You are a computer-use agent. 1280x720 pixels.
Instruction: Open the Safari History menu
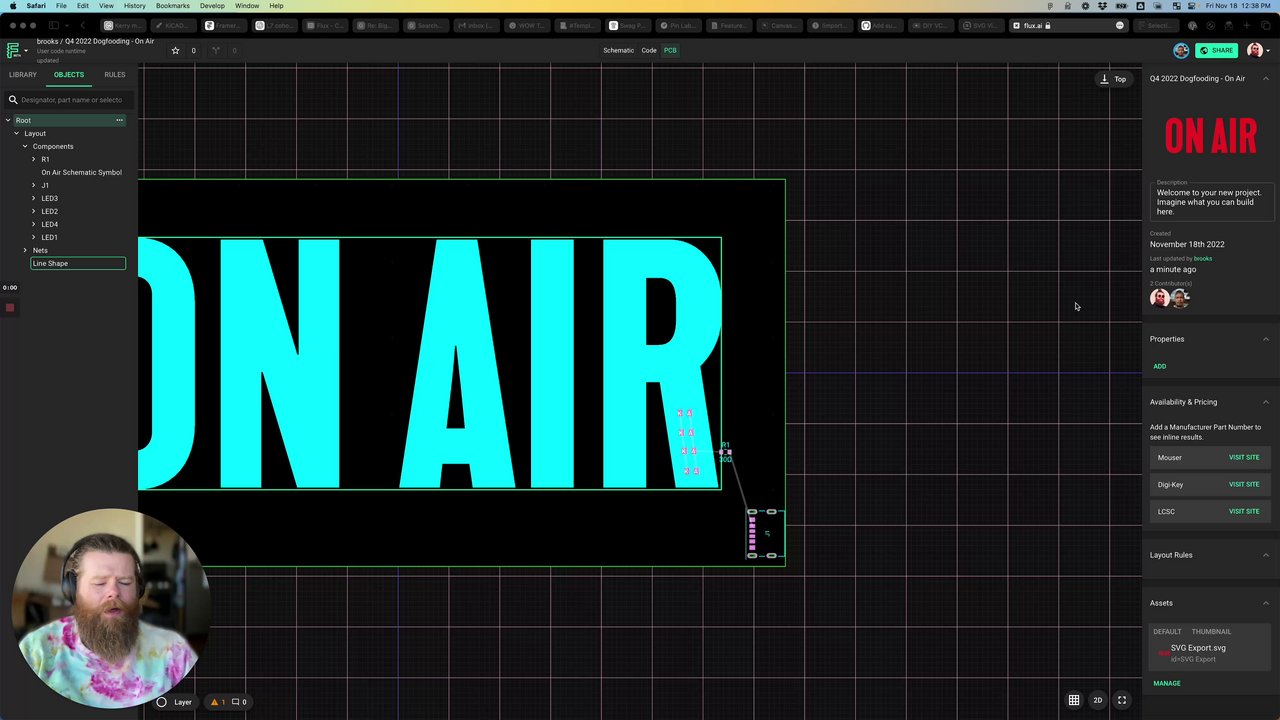135,6
